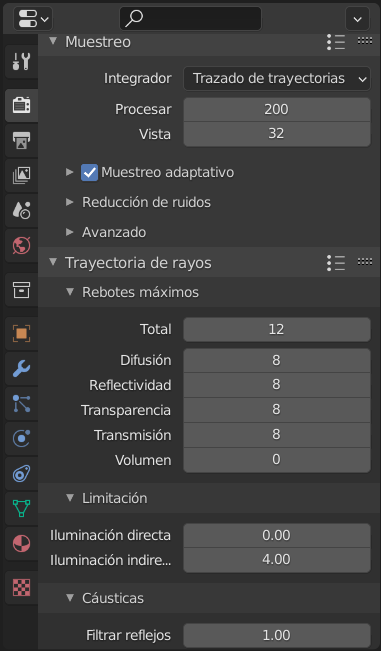Open the properties options dropdown

[357, 19]
